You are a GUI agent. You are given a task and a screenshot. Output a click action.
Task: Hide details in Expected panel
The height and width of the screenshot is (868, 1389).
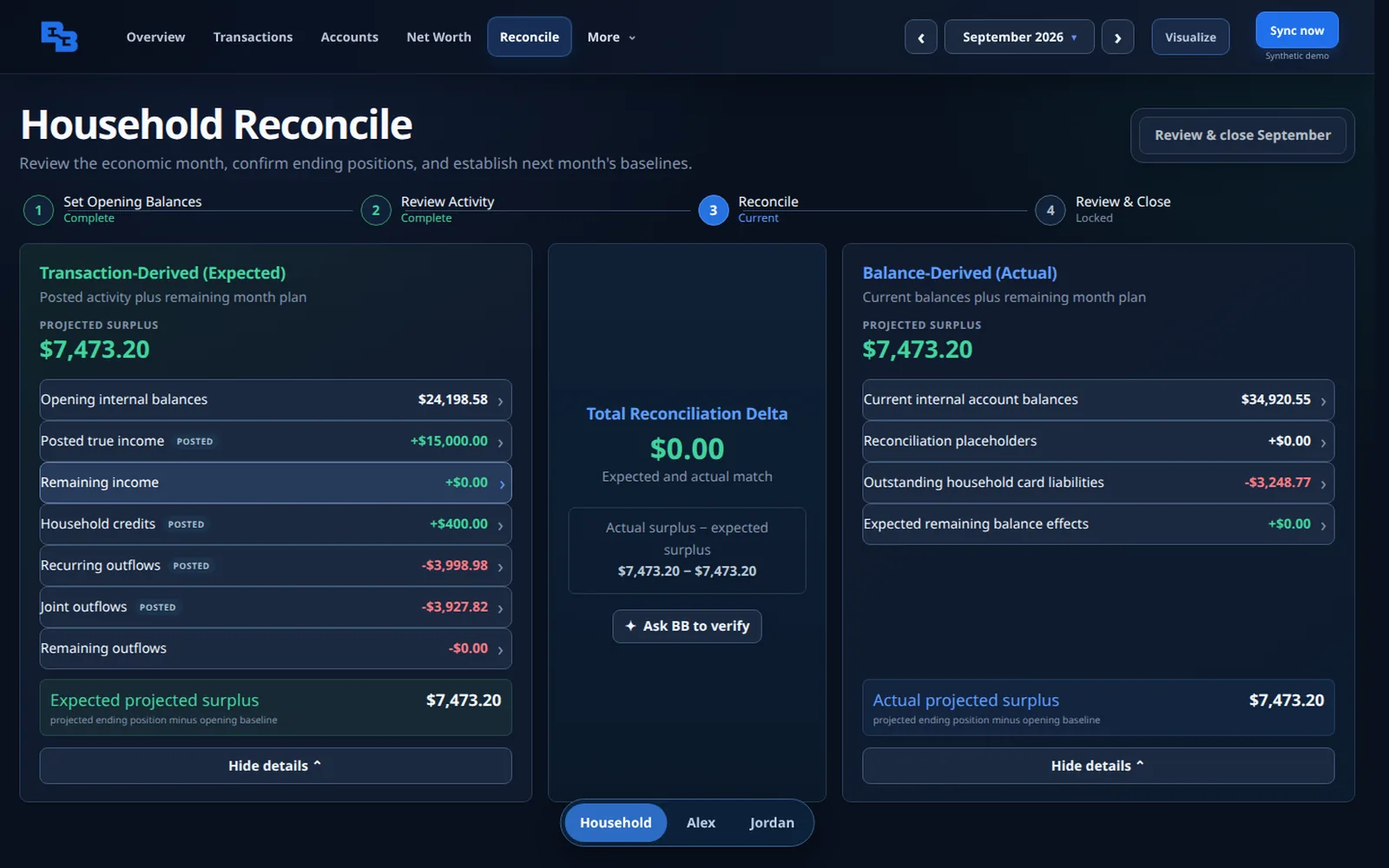(x=275, y=766)
